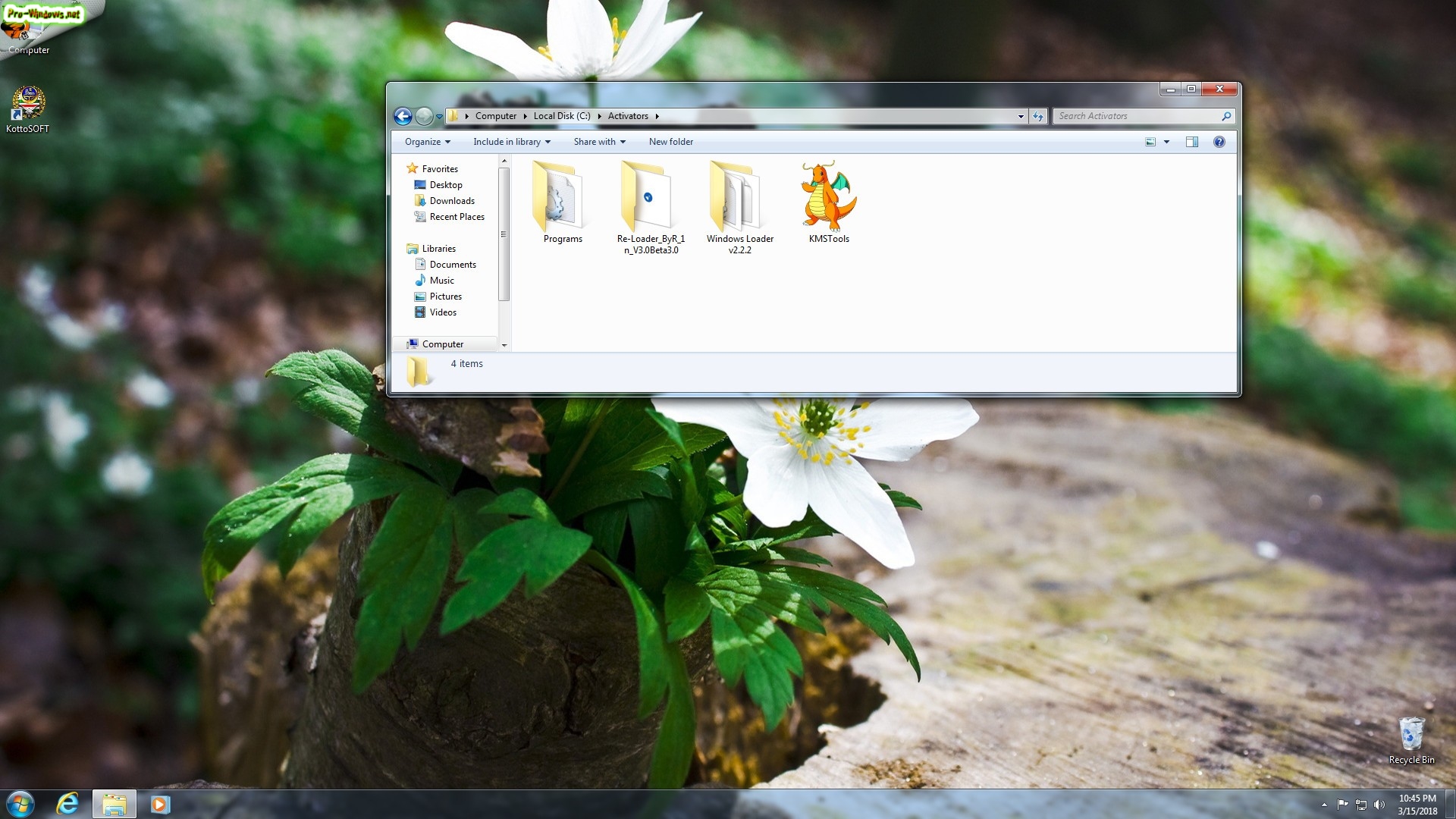
Task: Open the Organize dropdown menu
Action: pos(428,142)
